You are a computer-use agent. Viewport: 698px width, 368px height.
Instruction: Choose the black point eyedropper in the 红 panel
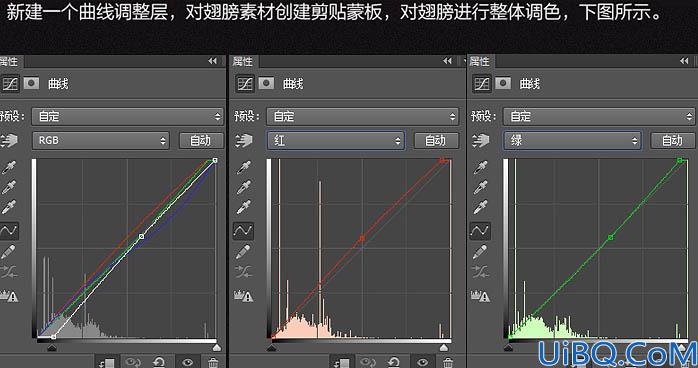coord(243,168)
